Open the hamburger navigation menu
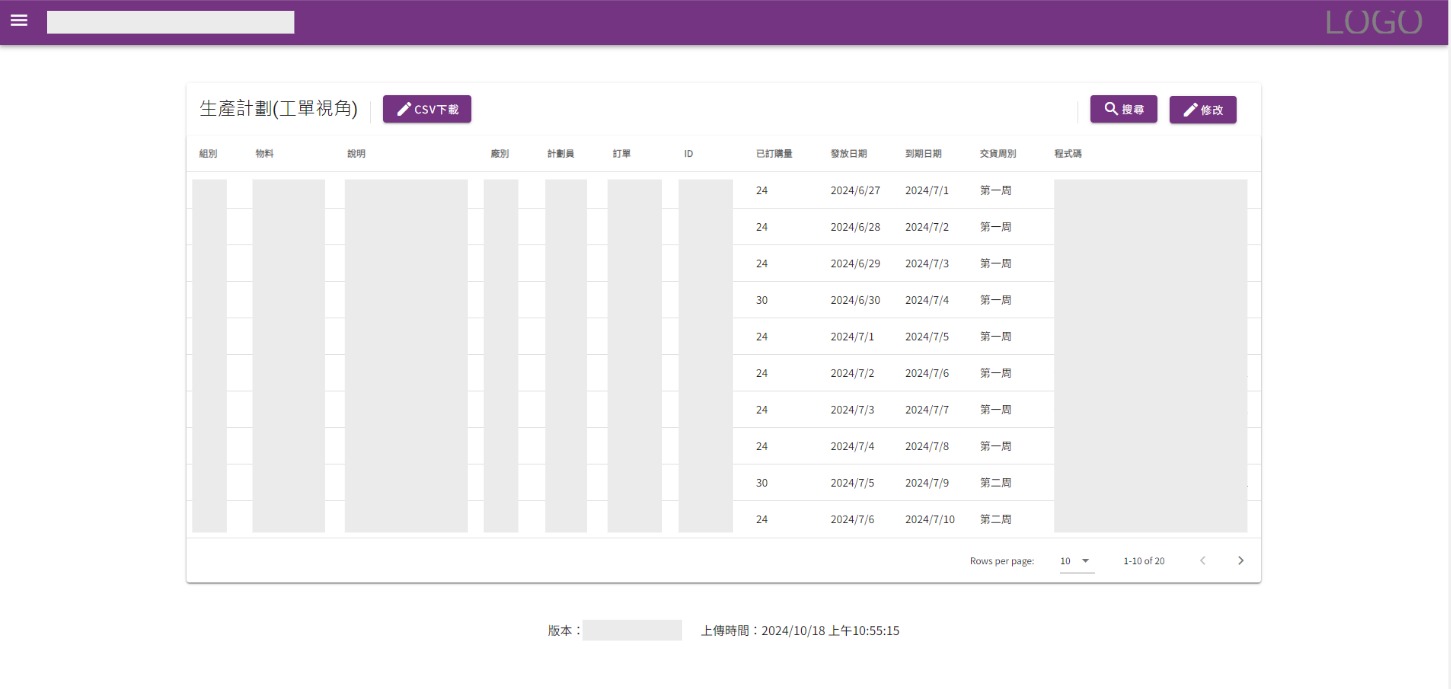The height and width of the screenshot is (689, 1451). 19,21
